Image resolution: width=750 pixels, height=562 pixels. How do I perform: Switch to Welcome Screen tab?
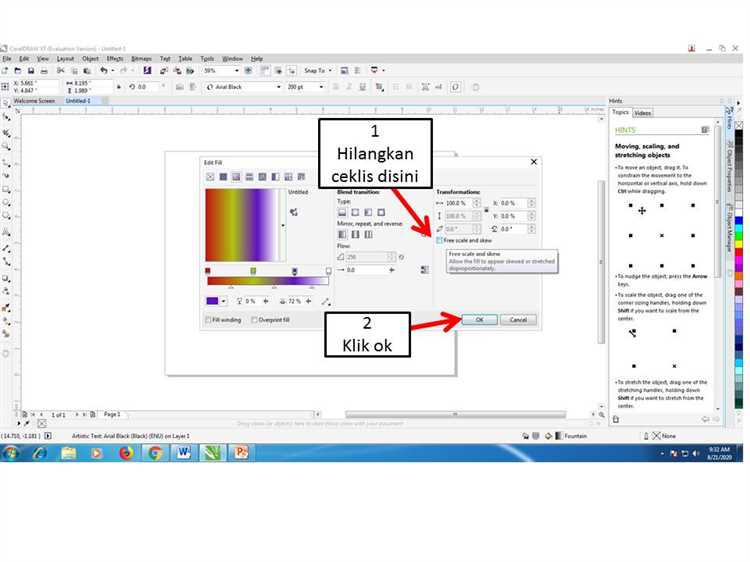[34, 101]
